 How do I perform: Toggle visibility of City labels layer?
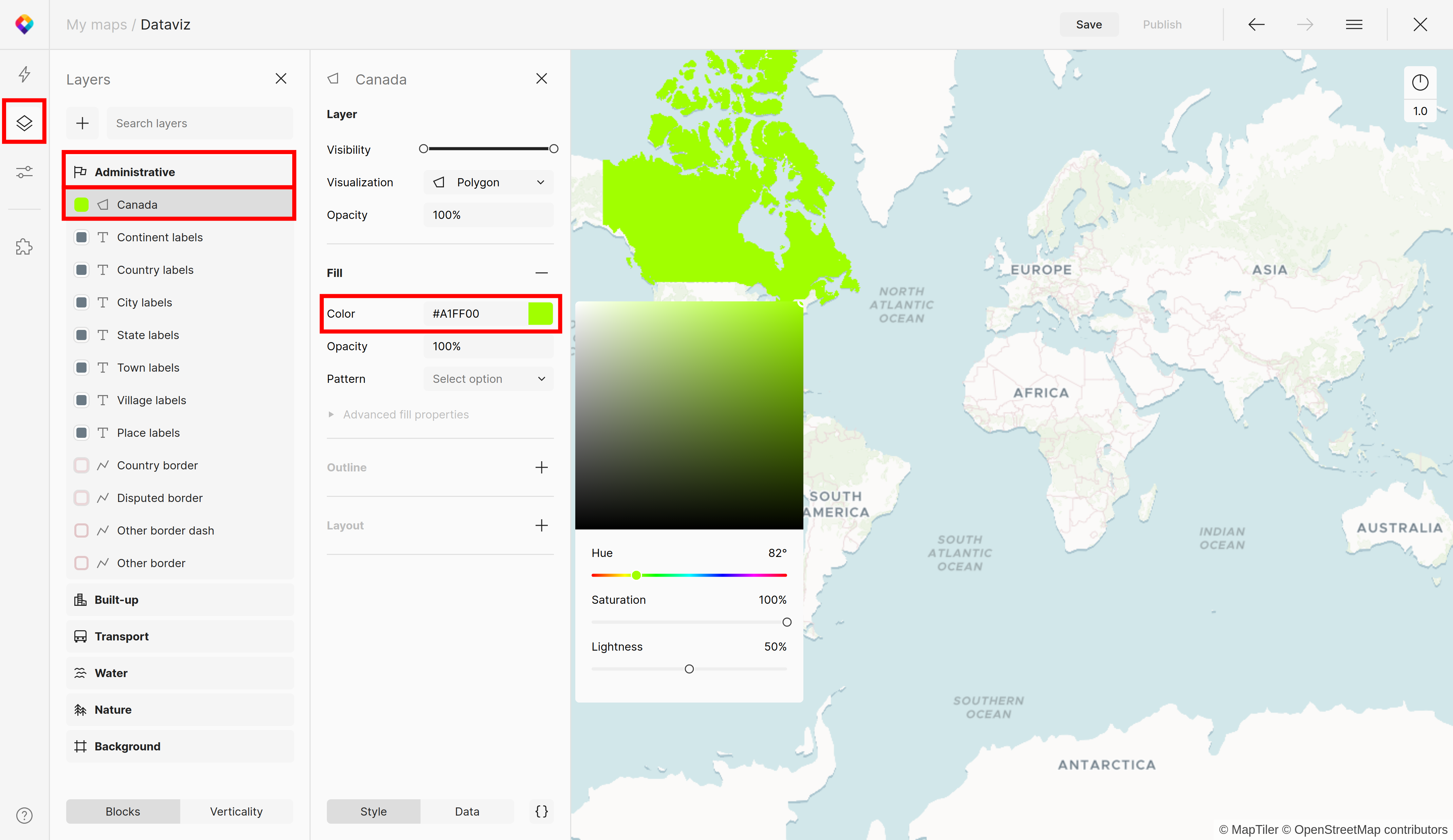click(82, 302)
